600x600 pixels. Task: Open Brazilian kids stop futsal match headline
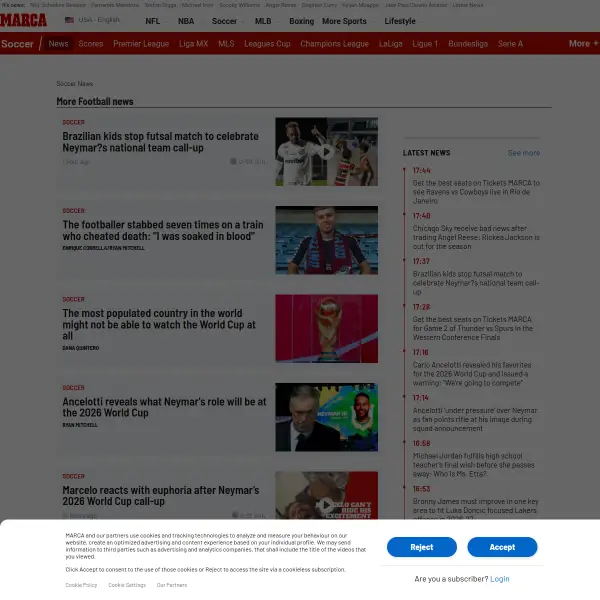(160, 142)
